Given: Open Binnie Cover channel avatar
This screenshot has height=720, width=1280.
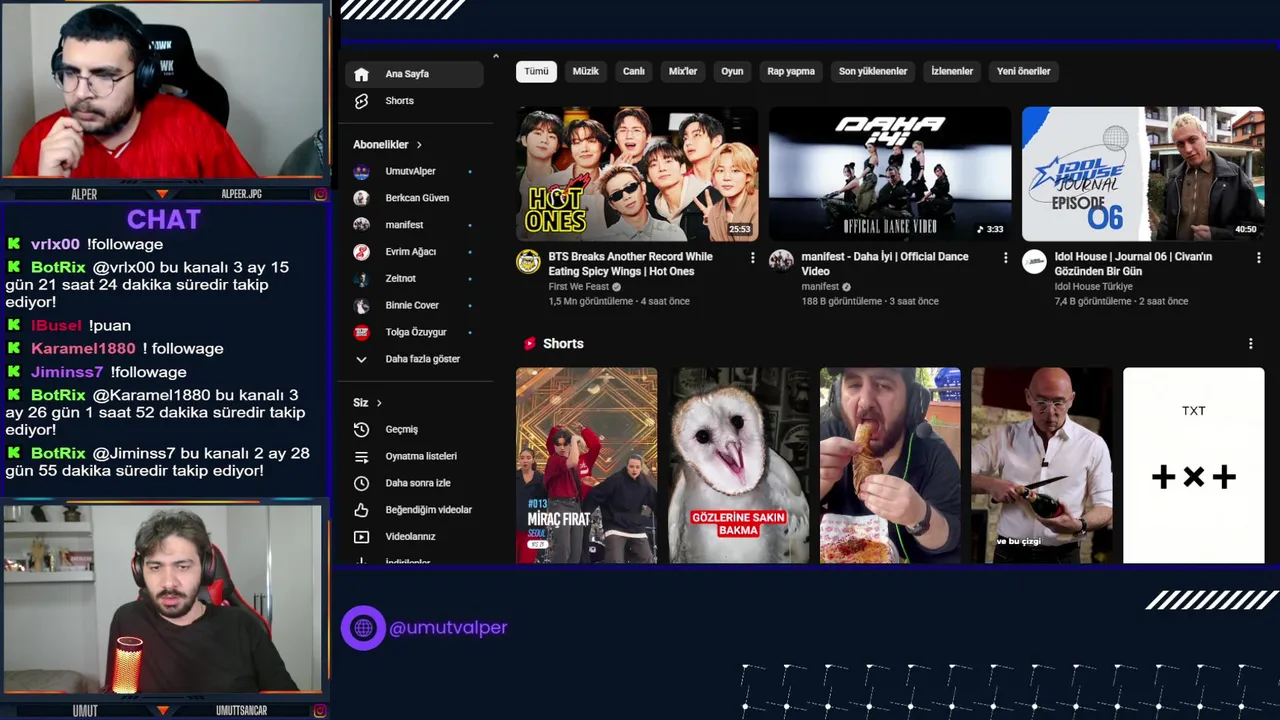Looking at the screenshot, I should click(x=361, y=305).
